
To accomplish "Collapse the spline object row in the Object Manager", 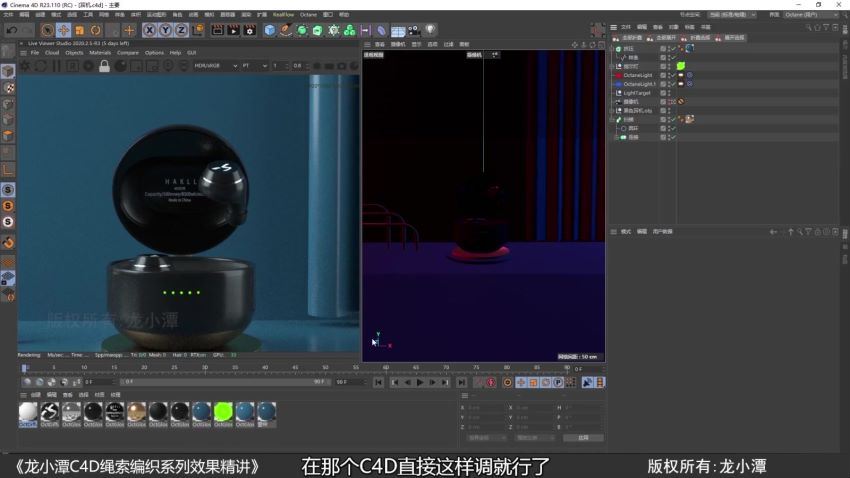I will tap(613, 119).
